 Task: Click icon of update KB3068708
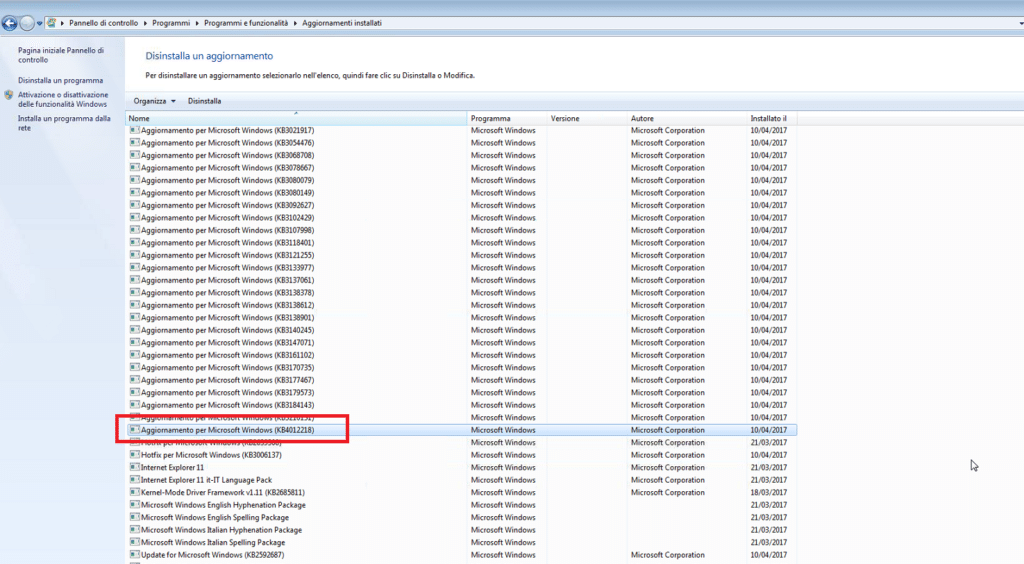click(x=135, y=155)
